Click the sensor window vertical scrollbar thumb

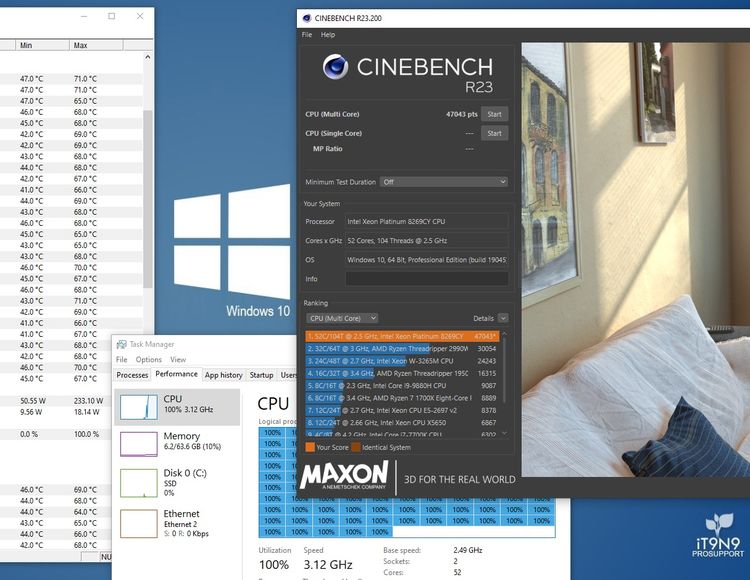(x=148, y=198)
